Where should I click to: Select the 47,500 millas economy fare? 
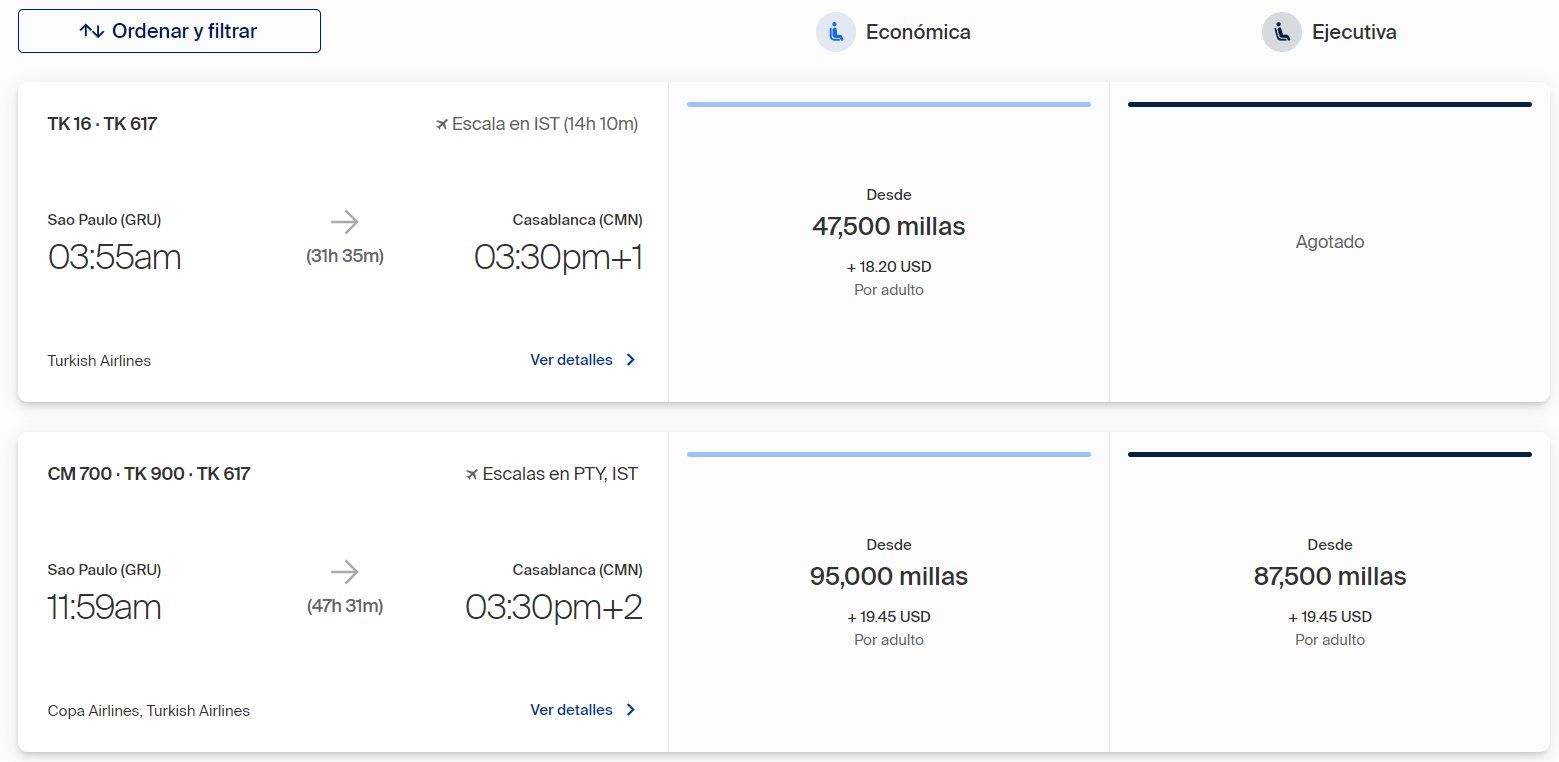tap(889, 242)
